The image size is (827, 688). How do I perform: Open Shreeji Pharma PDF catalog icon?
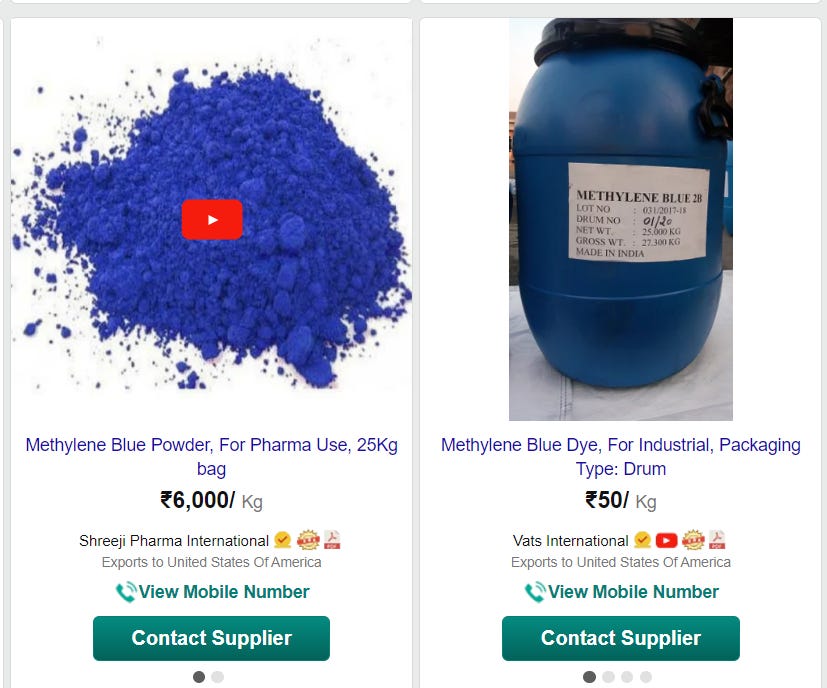tap(332, 540)
